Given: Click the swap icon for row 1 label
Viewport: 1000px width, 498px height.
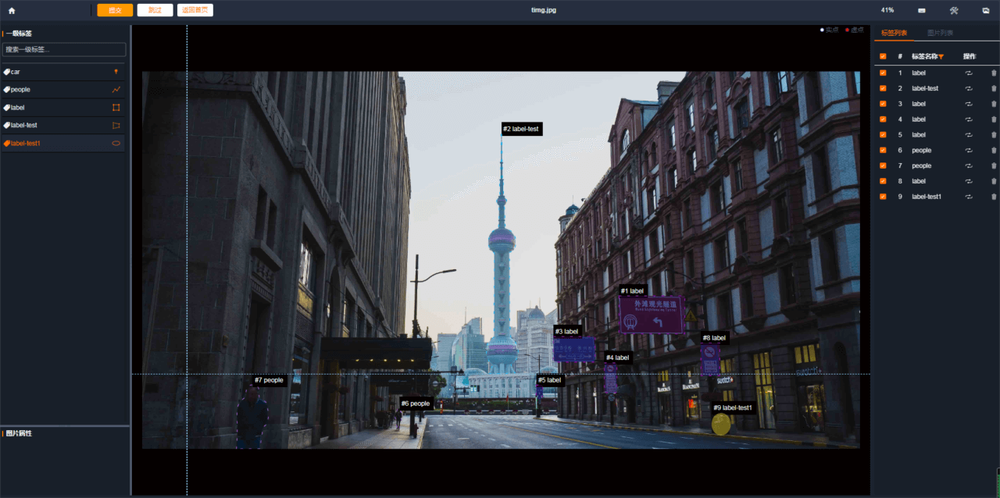Looking at the screenshot, I should [x=968, y=73].
